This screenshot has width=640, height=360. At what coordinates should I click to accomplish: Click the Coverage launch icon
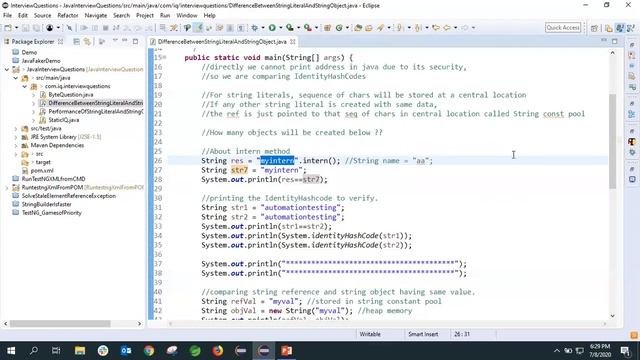pyautogui.click(x=289, y=28)
